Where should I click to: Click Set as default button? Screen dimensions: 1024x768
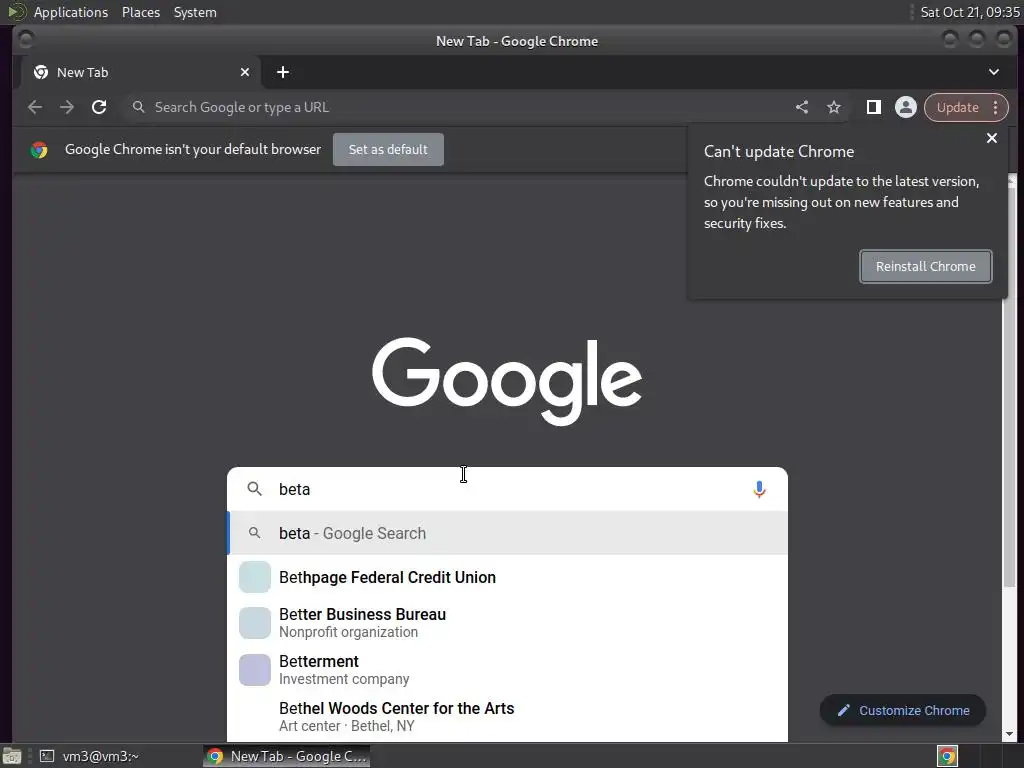pos(388,150)
